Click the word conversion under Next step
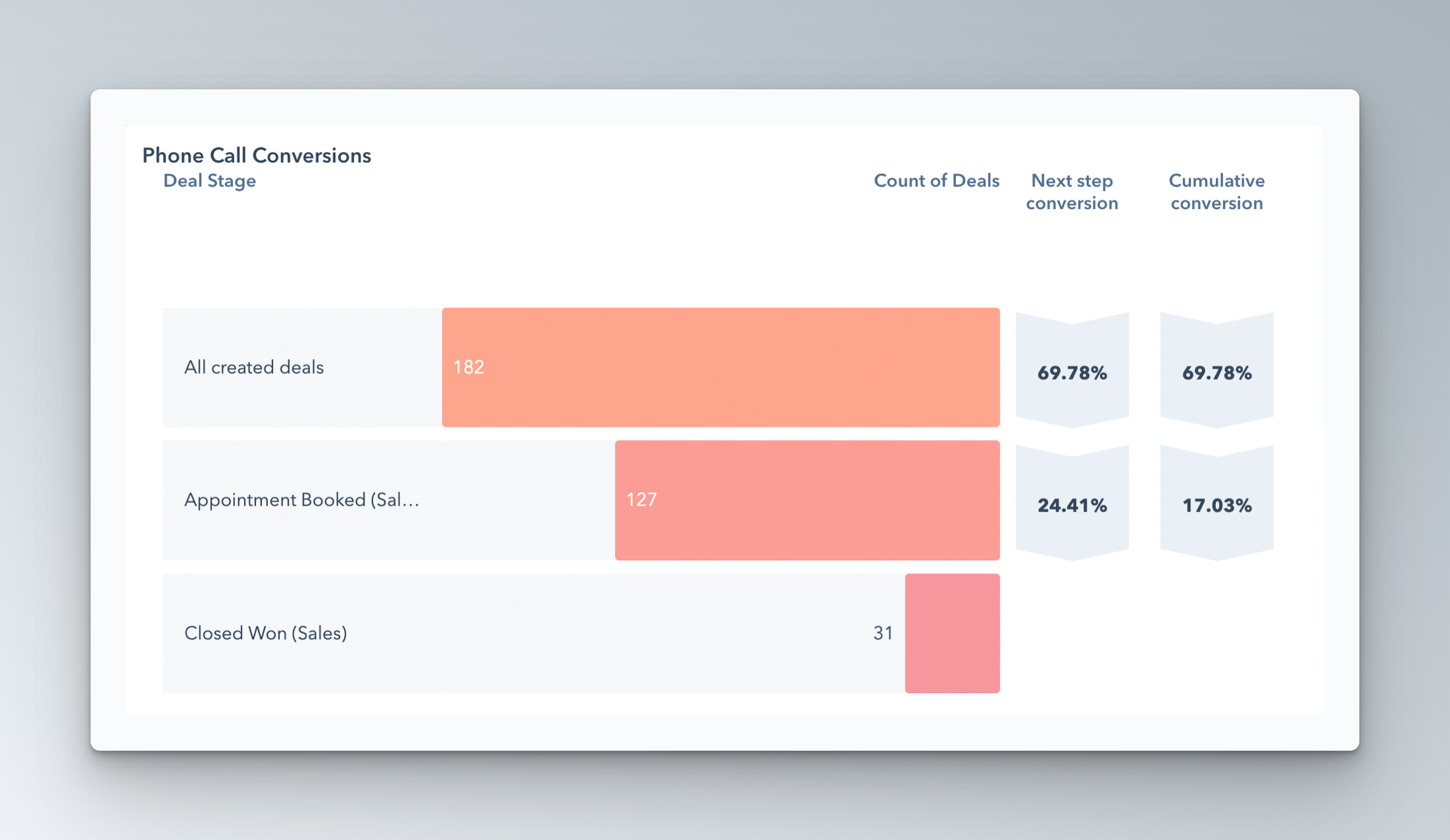The height and width of the screenshot is (840, 1450). [1072, 204]
